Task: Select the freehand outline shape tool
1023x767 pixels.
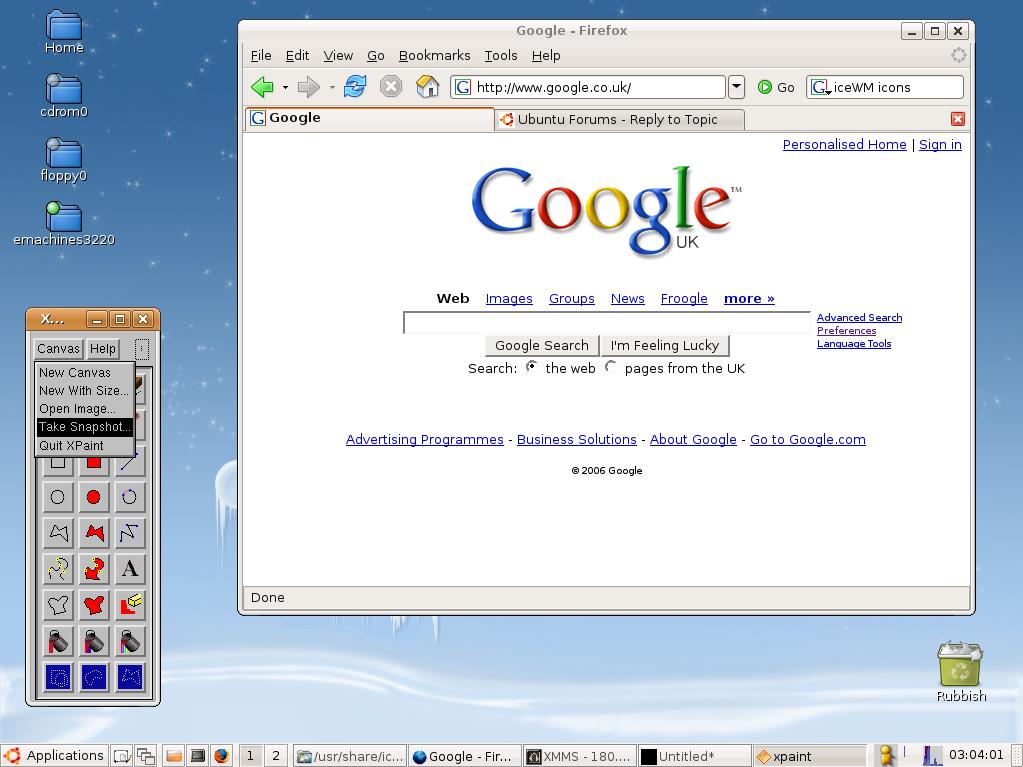Action: pos(57,605)
